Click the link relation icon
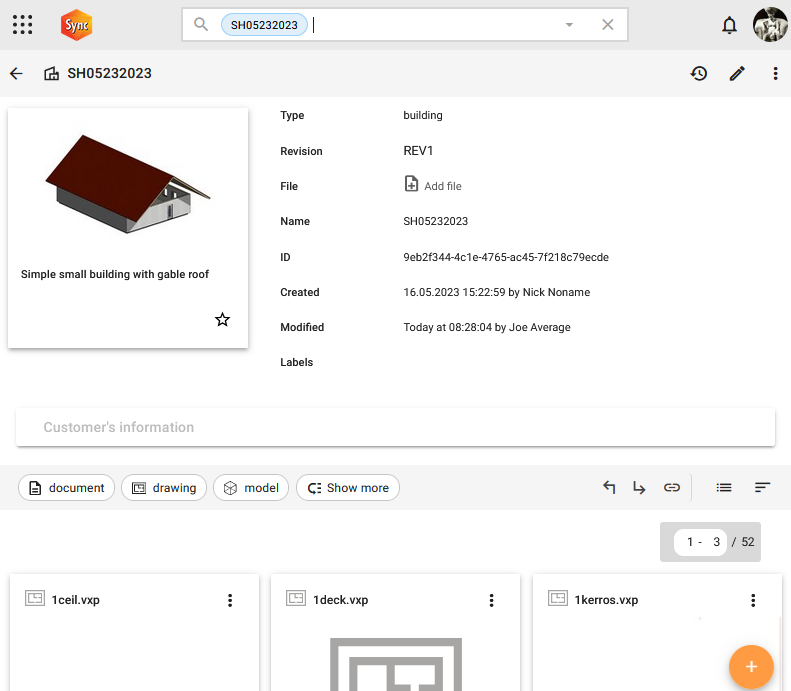791x691 pixels. [672, 488]
